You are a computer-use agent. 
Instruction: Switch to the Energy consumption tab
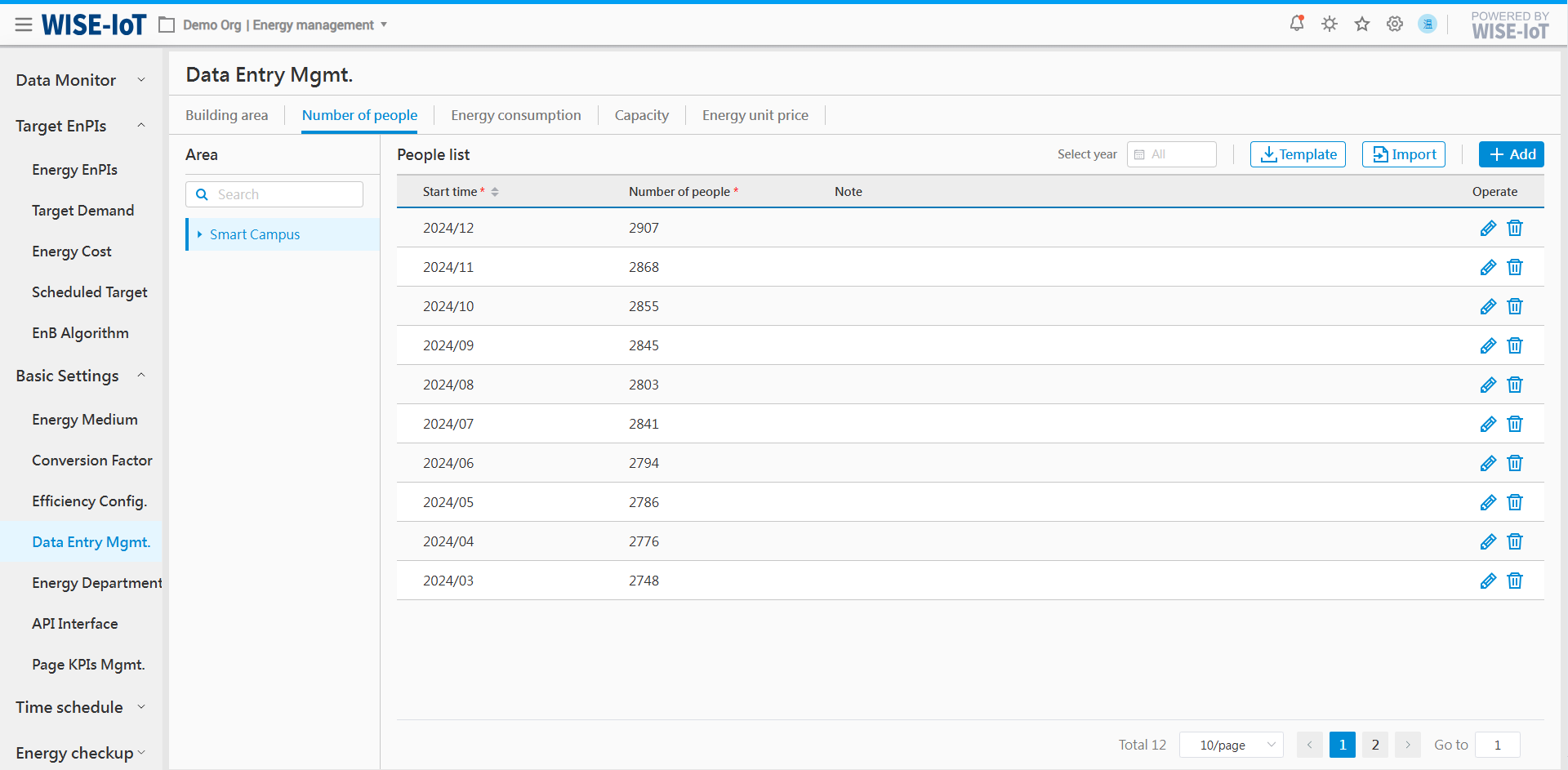(515, 115)
